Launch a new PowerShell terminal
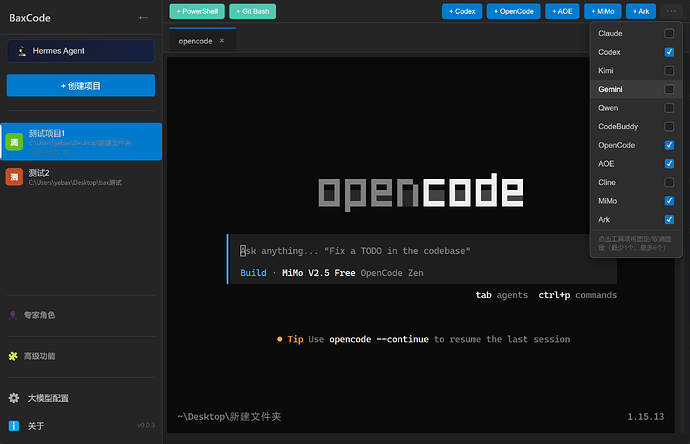Screen dimensions: 690x444 tap(197, 11)
